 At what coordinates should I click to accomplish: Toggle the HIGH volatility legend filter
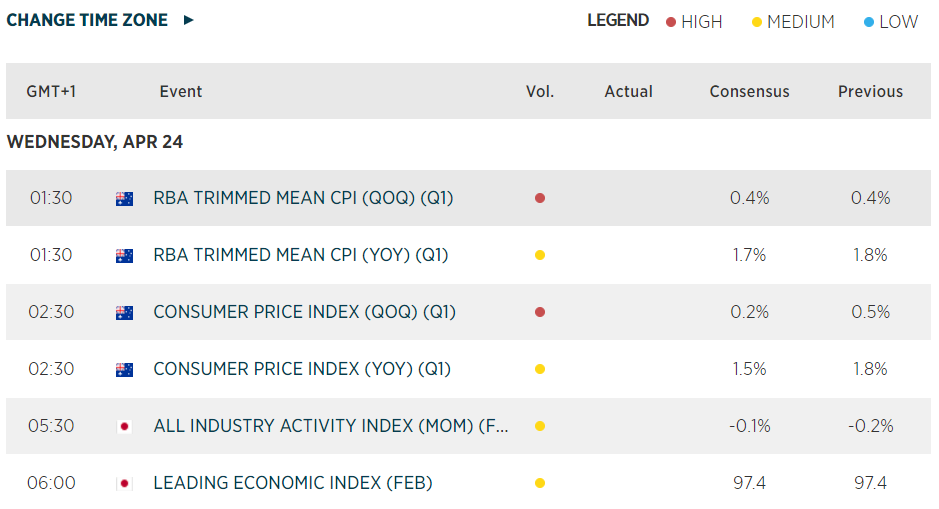(694, 22)
